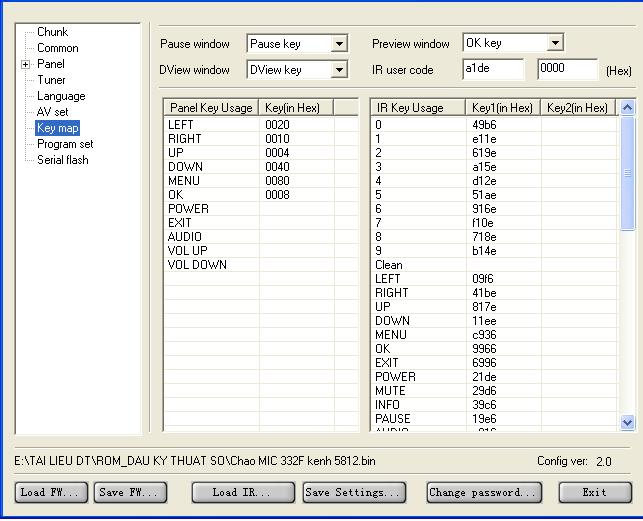Viewport: 643px width, 521px height.
Task: Click the Load IR... button
Action: pos(243,492)
